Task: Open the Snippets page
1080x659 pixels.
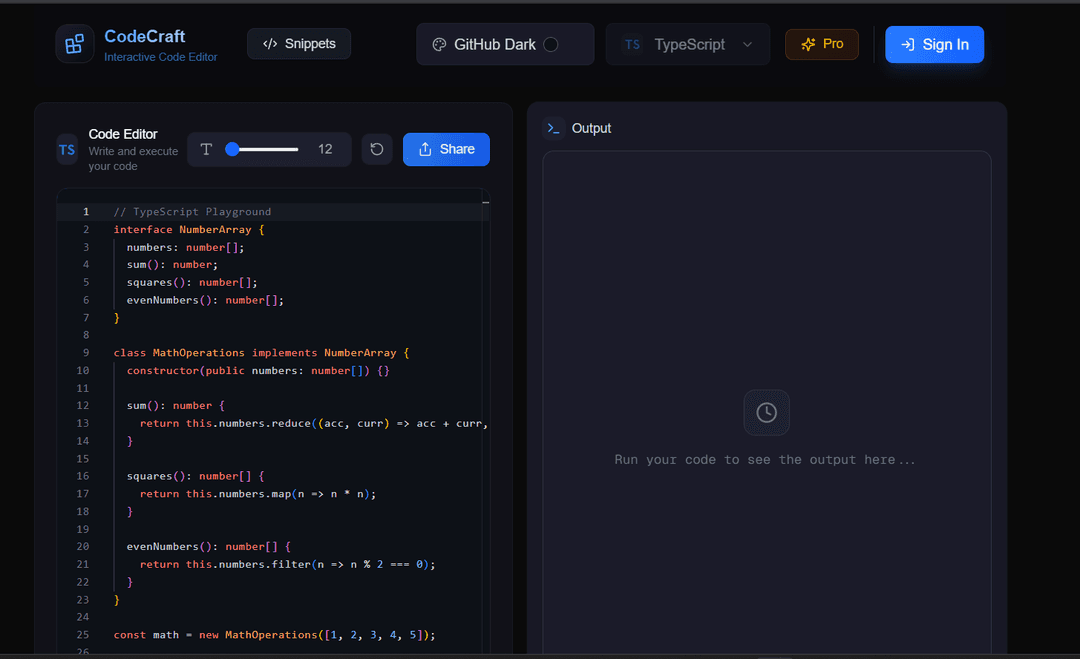Action: click(299, 44)
